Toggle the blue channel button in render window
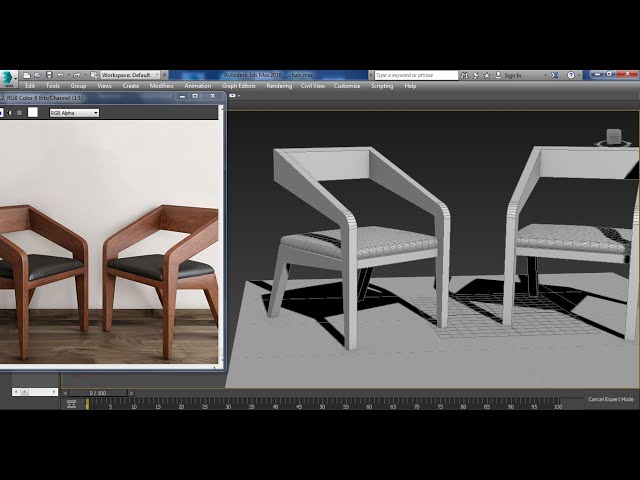Viewport: 640px width, 480px height. [x=1, y=113]
